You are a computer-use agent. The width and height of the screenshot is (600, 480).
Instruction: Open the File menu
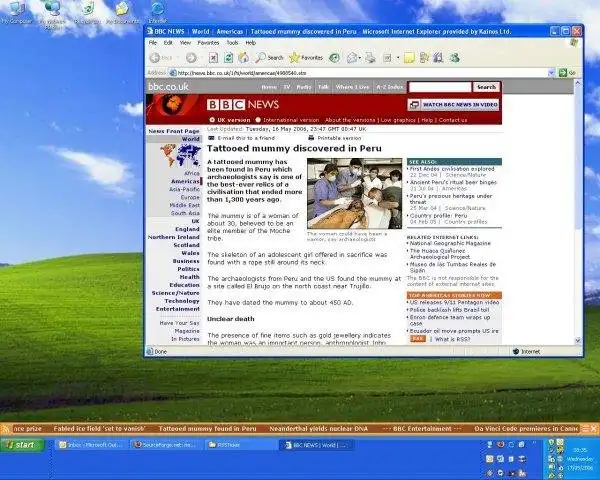[x=153, y=42]
